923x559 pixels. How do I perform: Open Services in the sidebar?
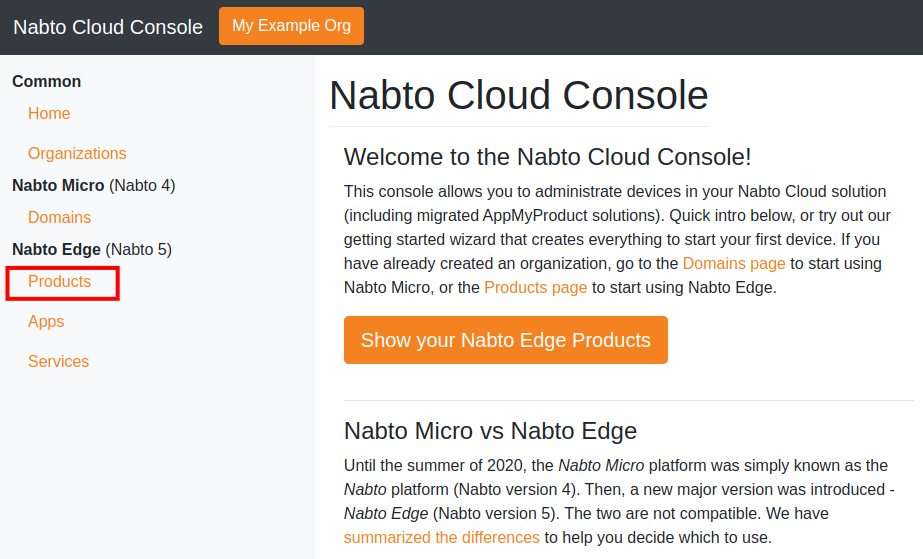pyautogui.click(x=58, y=362)
